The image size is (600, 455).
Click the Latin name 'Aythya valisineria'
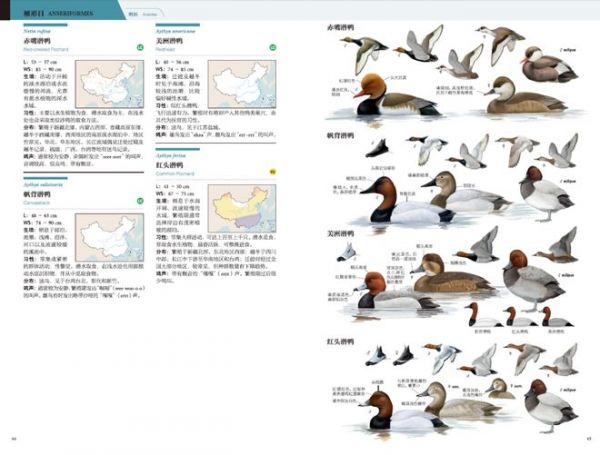[42, 184]
